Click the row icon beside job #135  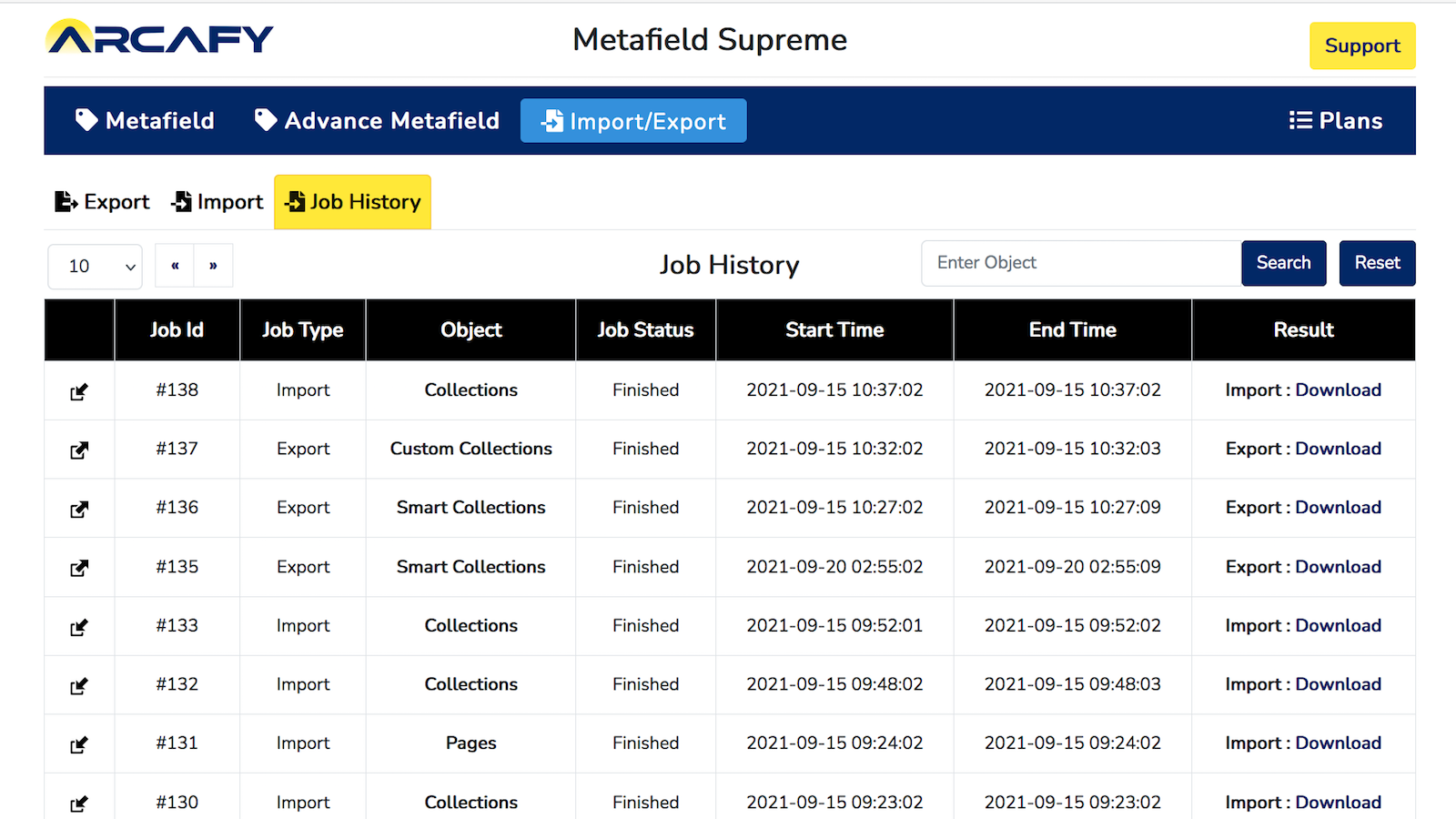(79, 568)
